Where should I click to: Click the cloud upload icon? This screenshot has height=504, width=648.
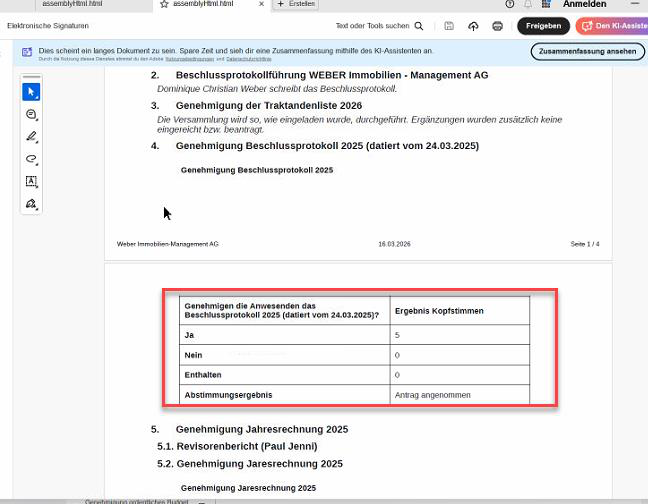[473, 26]
